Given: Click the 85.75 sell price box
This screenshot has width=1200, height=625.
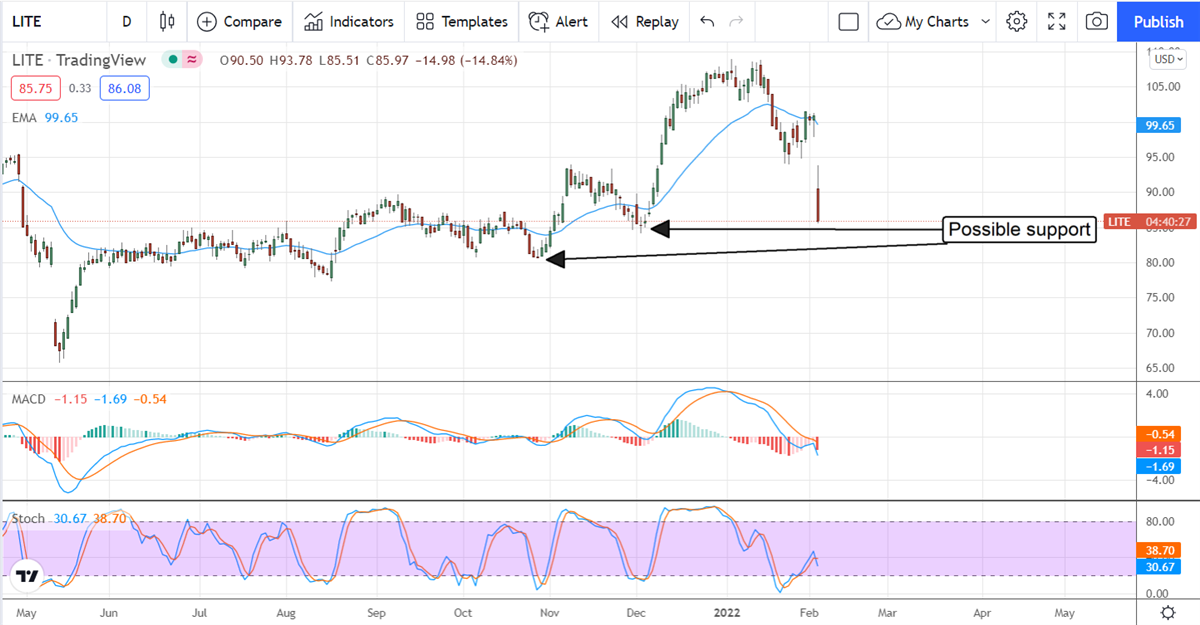Looking at the screenshot, I should click(35, 88).
